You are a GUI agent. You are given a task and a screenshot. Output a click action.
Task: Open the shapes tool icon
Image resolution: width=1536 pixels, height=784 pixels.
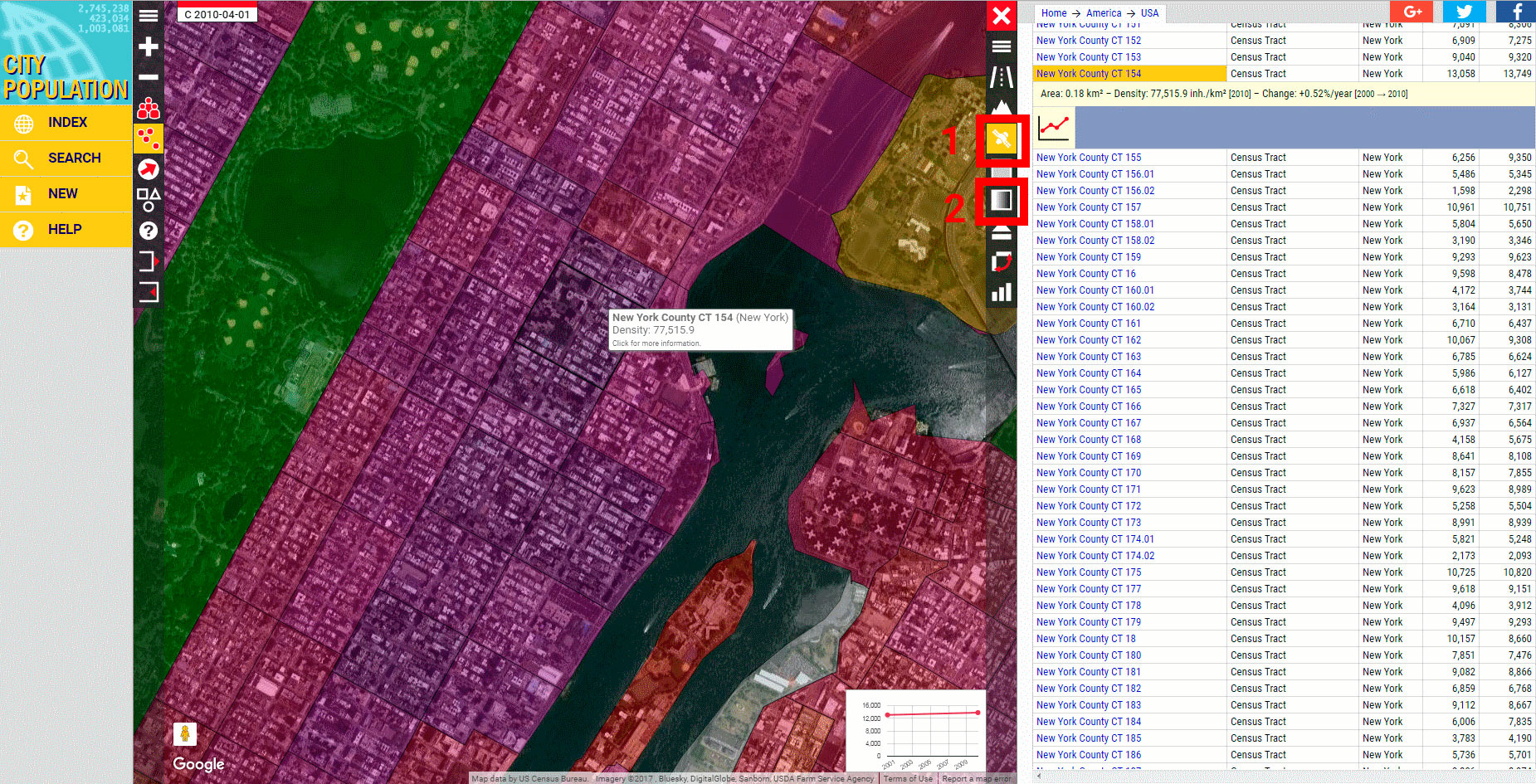pyautogui.click(x=149, y=200)
